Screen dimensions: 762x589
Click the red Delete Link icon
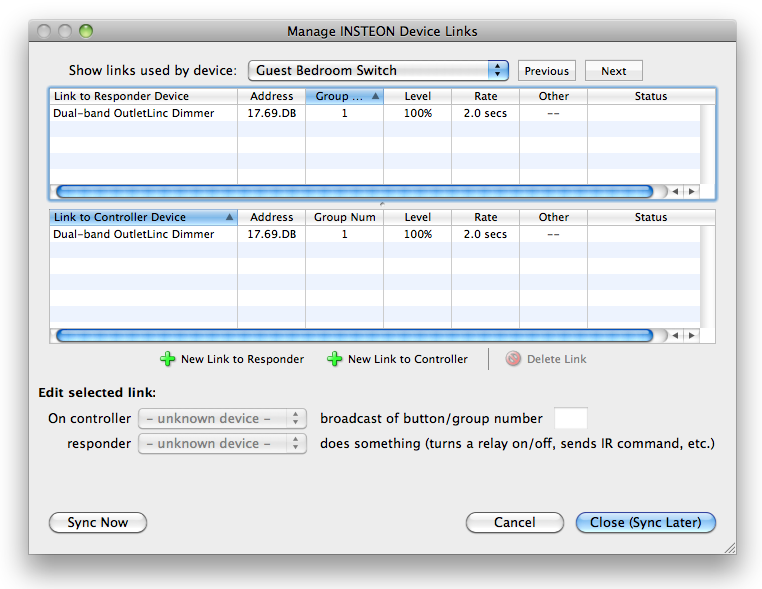click(x=513, y=359)
